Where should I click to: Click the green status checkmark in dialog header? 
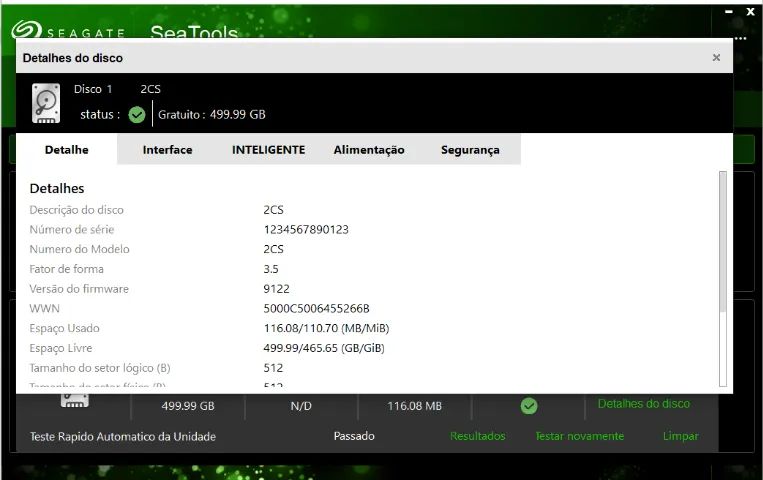click(x=137, y=115)
